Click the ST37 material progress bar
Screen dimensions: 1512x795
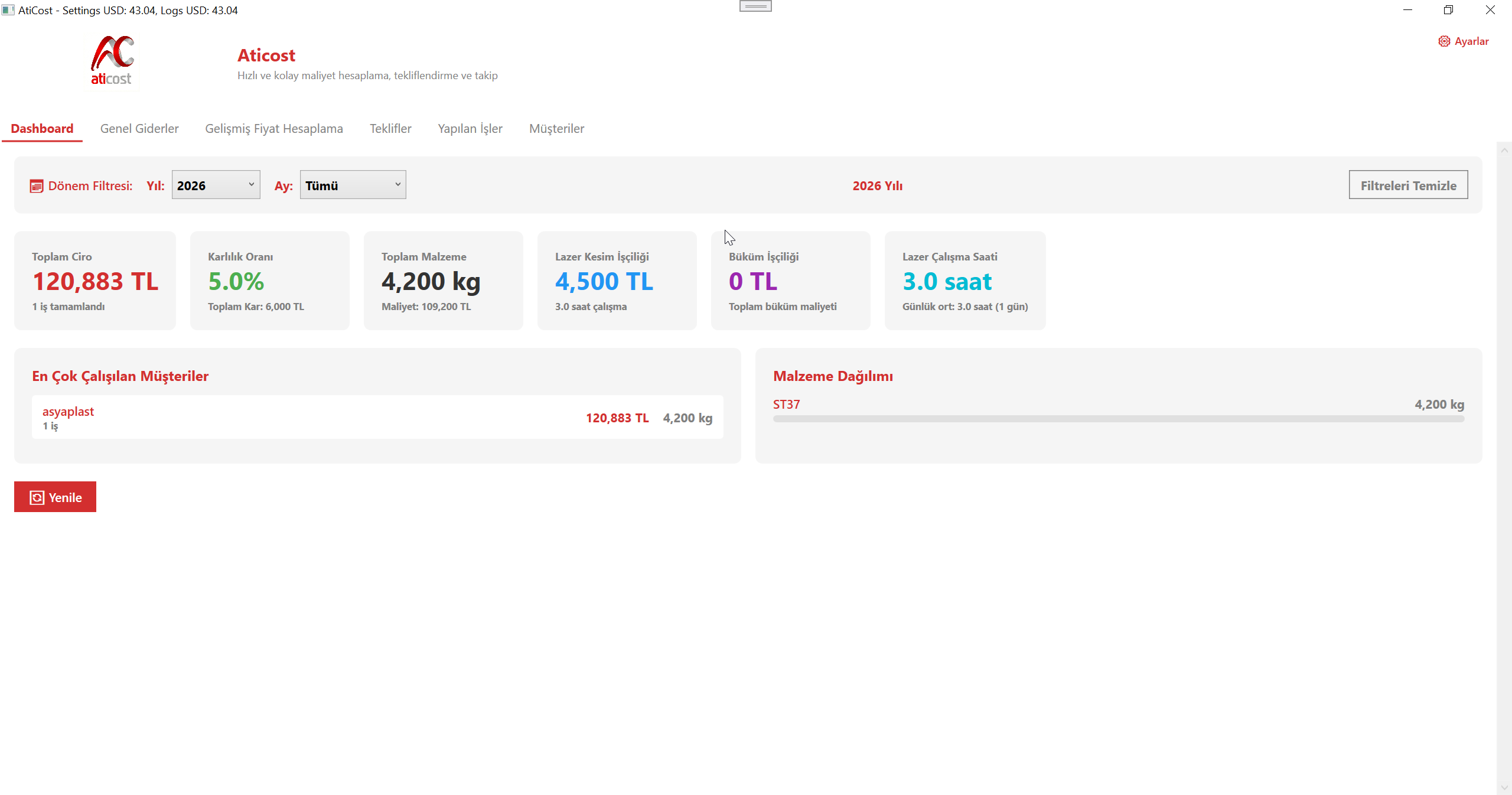(1118, 419)
